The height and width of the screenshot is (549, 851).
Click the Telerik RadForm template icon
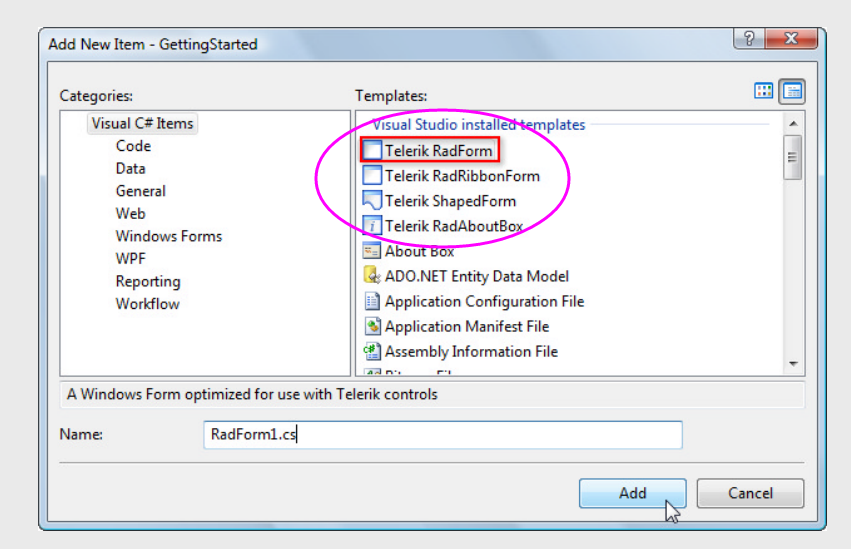372,150
